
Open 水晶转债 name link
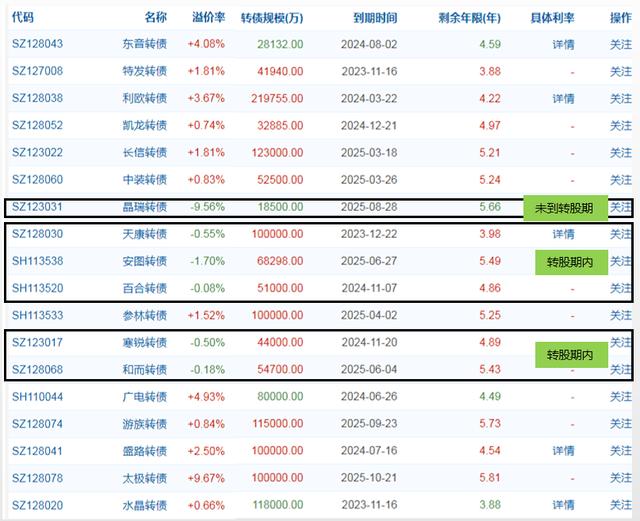145,505
